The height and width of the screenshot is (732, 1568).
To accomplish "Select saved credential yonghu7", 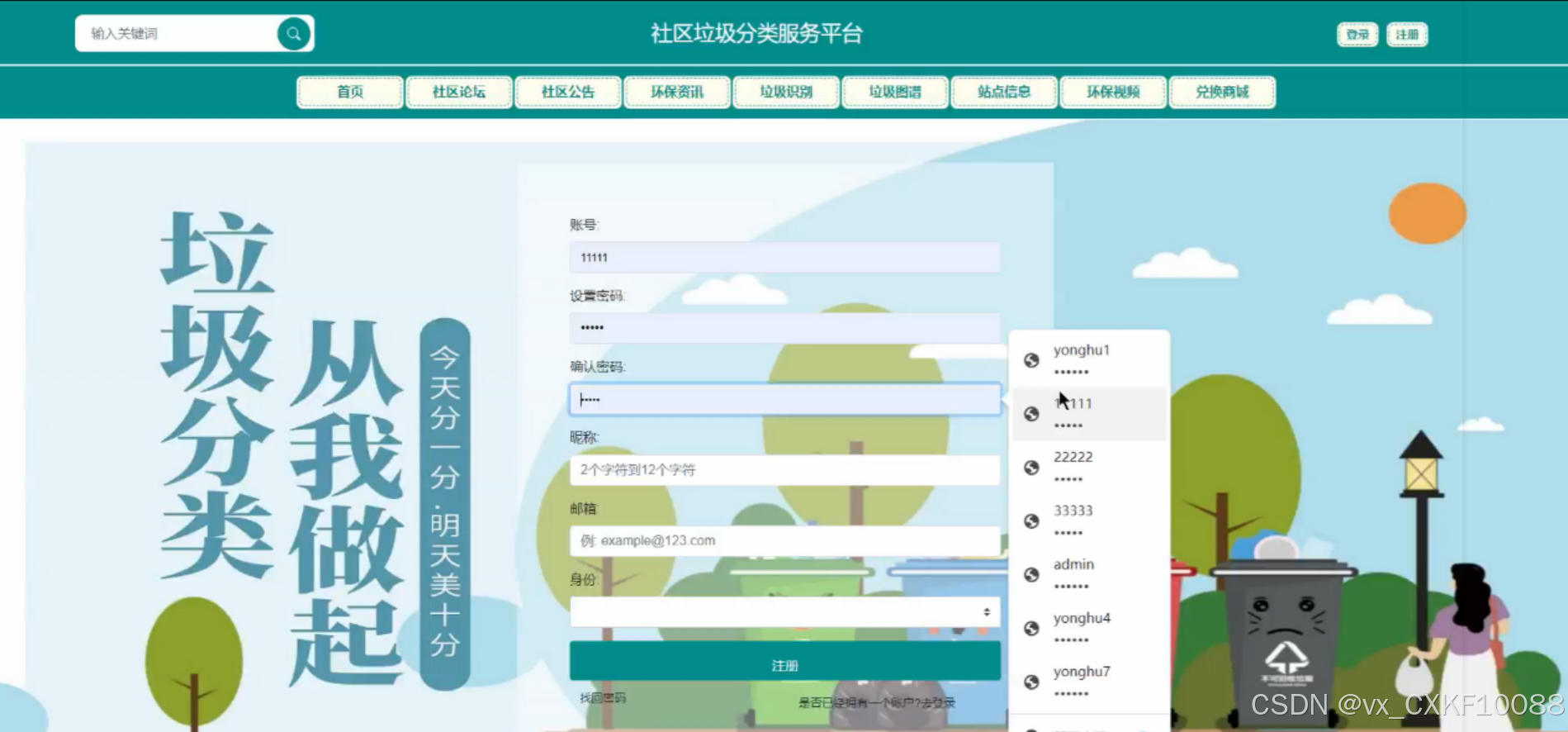I will 1089,682.
